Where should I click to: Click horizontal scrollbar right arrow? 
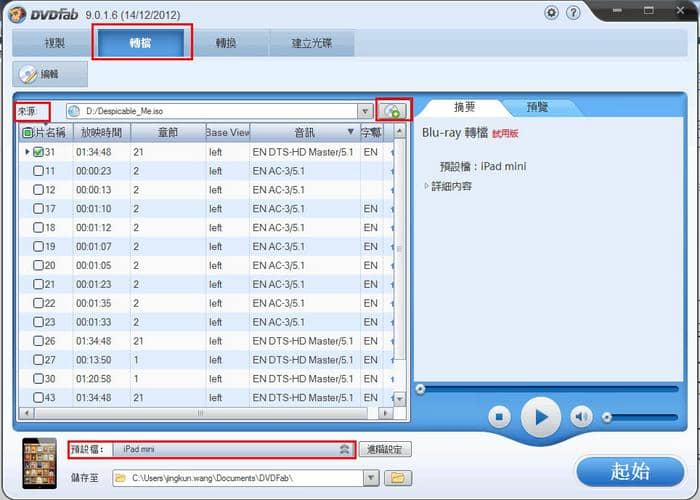(x=385, y=413)
